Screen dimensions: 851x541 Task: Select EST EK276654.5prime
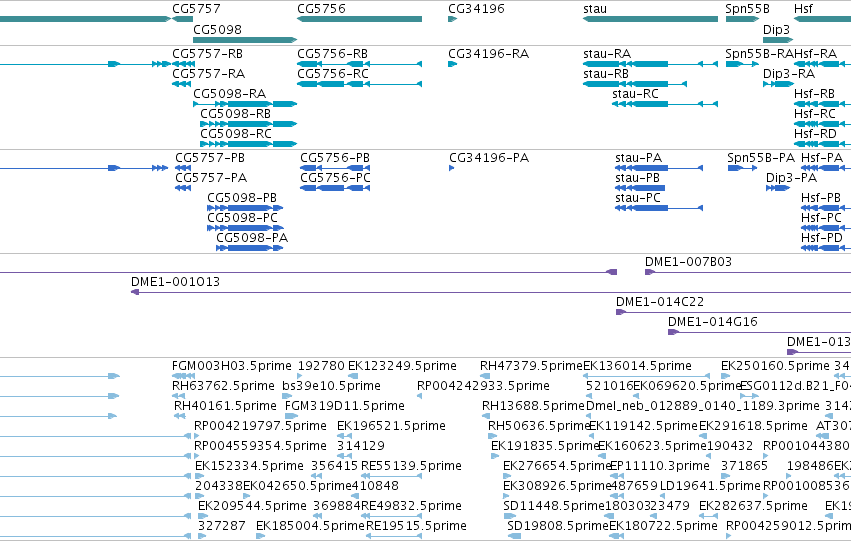pyautogui.click(x=557, y=466)
